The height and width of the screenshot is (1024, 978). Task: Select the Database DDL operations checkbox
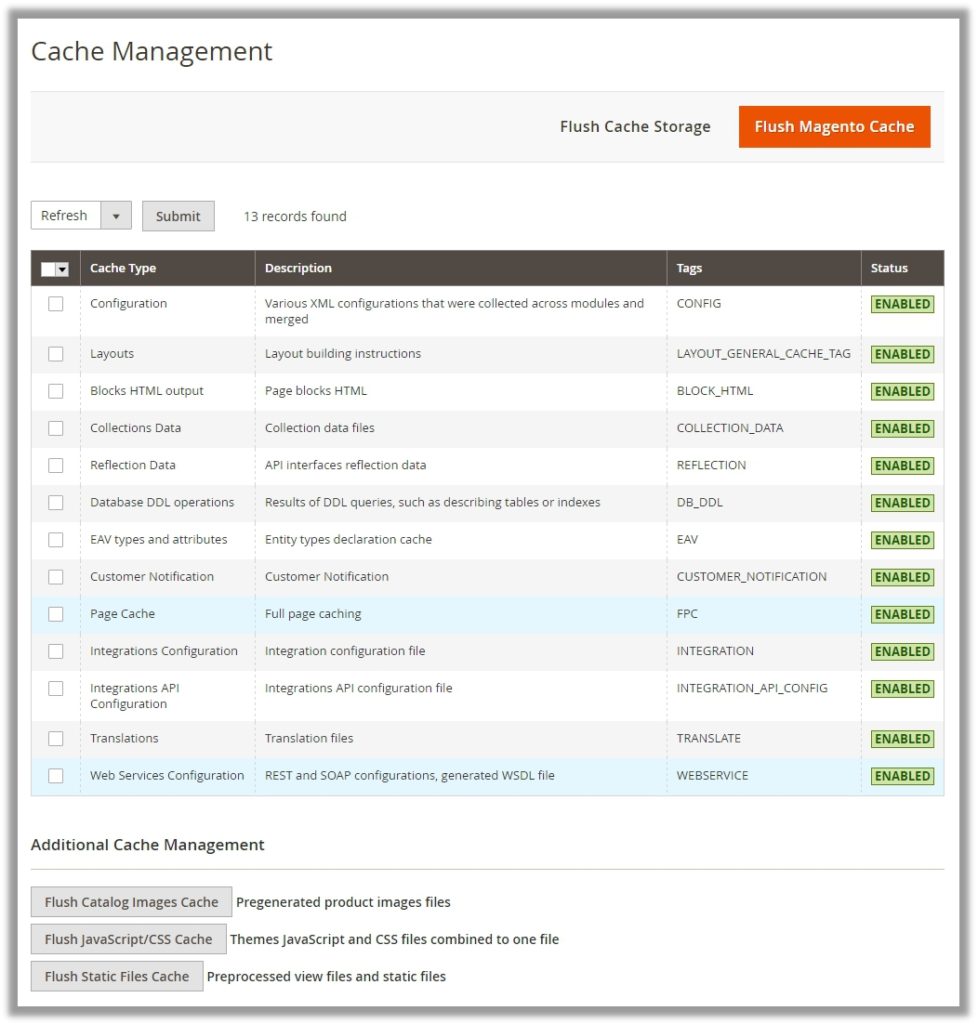(x=56, y=502)
